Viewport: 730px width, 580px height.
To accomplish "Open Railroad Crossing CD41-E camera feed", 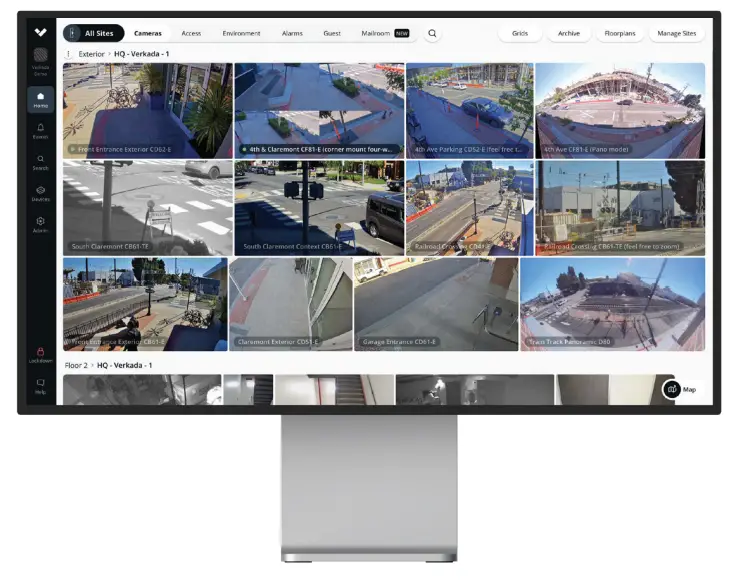I will coord(470,208).
